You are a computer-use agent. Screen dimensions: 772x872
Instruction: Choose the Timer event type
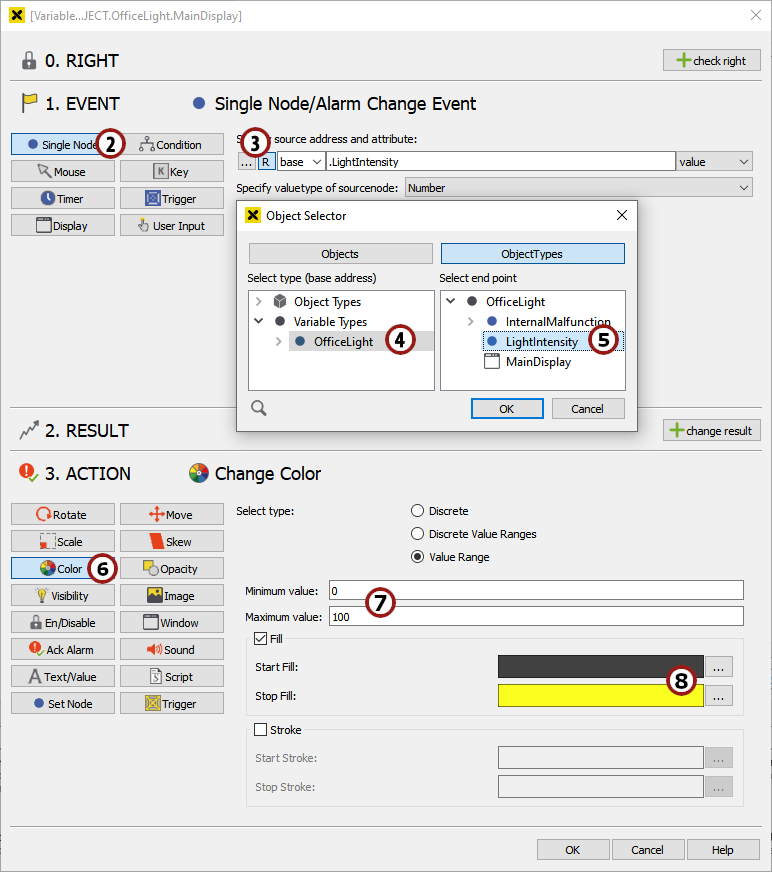(62, 199)
